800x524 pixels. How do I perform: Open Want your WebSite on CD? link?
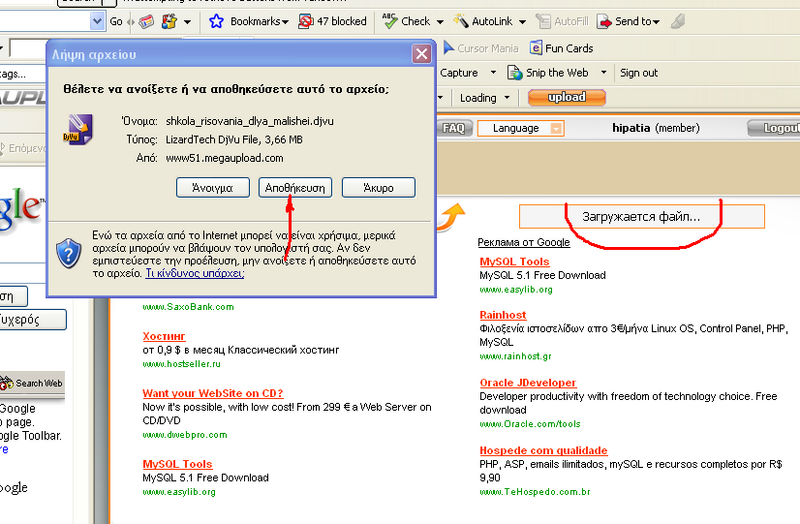(213, 393)
